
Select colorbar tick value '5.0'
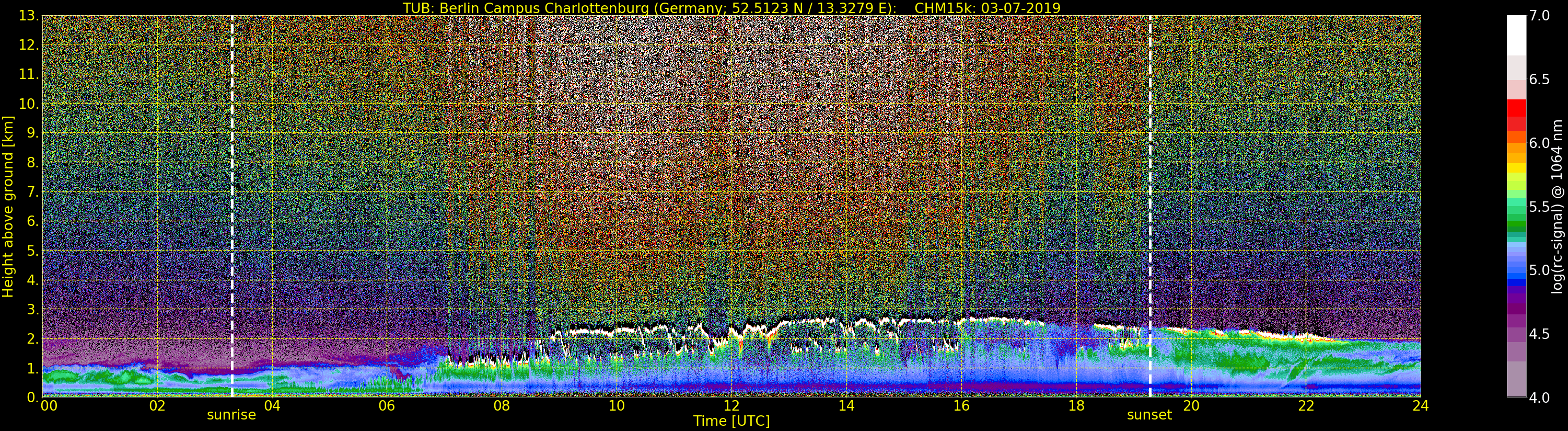click(x=1540, y=270)
